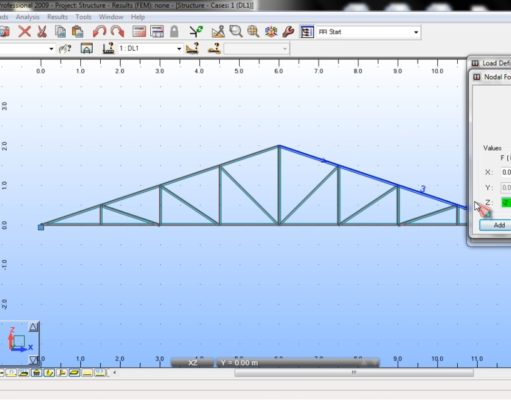
Task: Open the colorful gear calculations icon
Action: point(271,32)
